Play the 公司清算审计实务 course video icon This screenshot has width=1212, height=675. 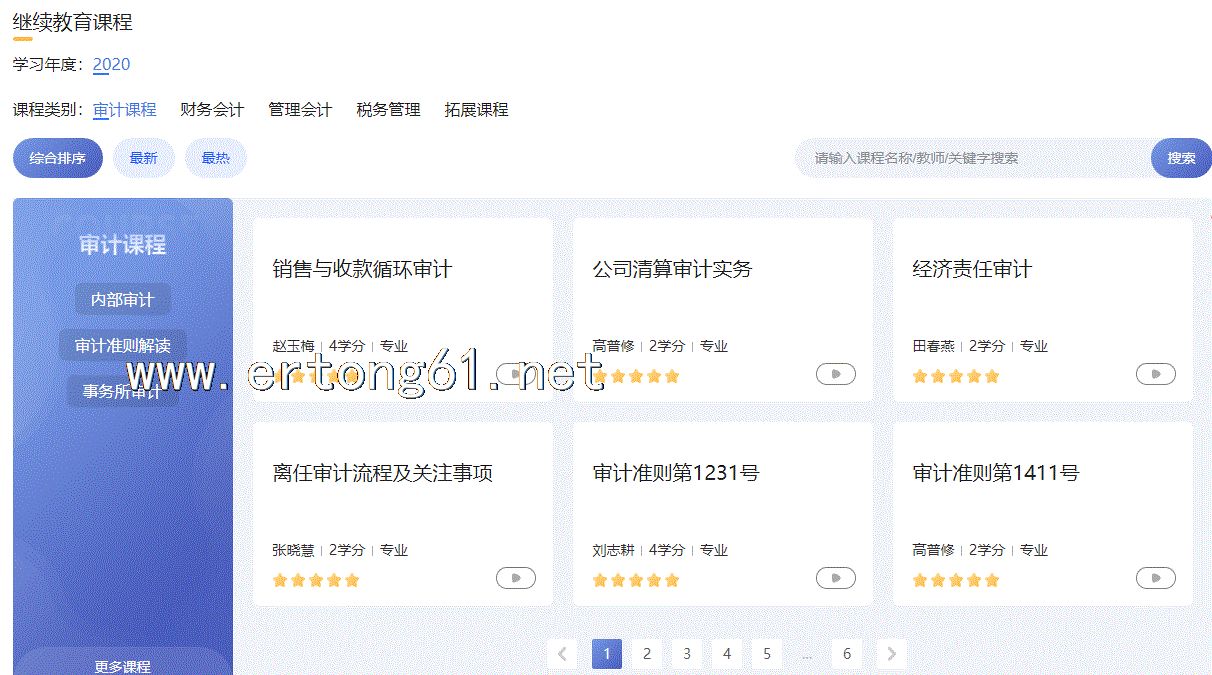point(835,374)
